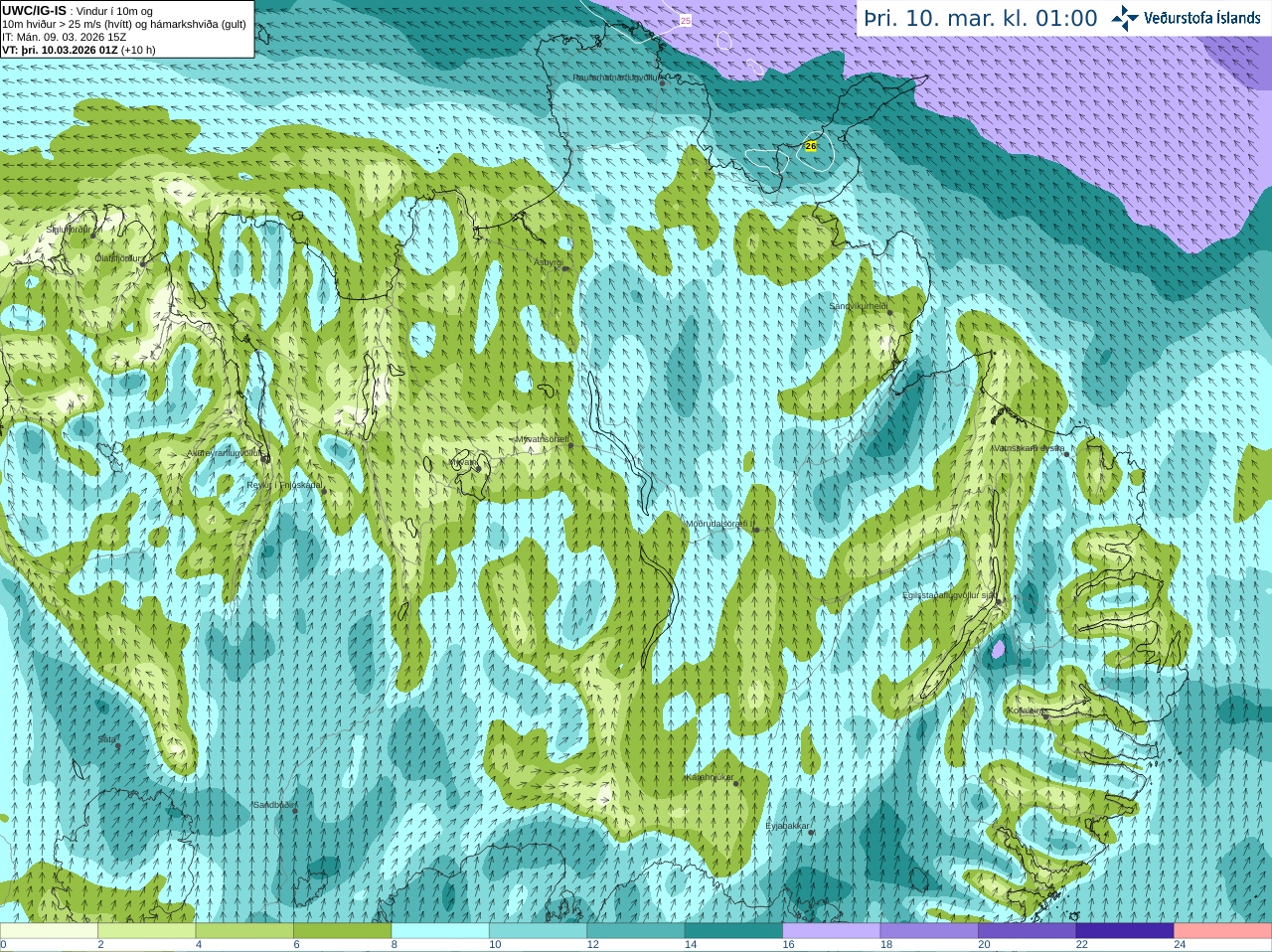The image size is (1272, 952).
Task: Click the 16–18 m/s legend color swatch
Action: point(832,931)
